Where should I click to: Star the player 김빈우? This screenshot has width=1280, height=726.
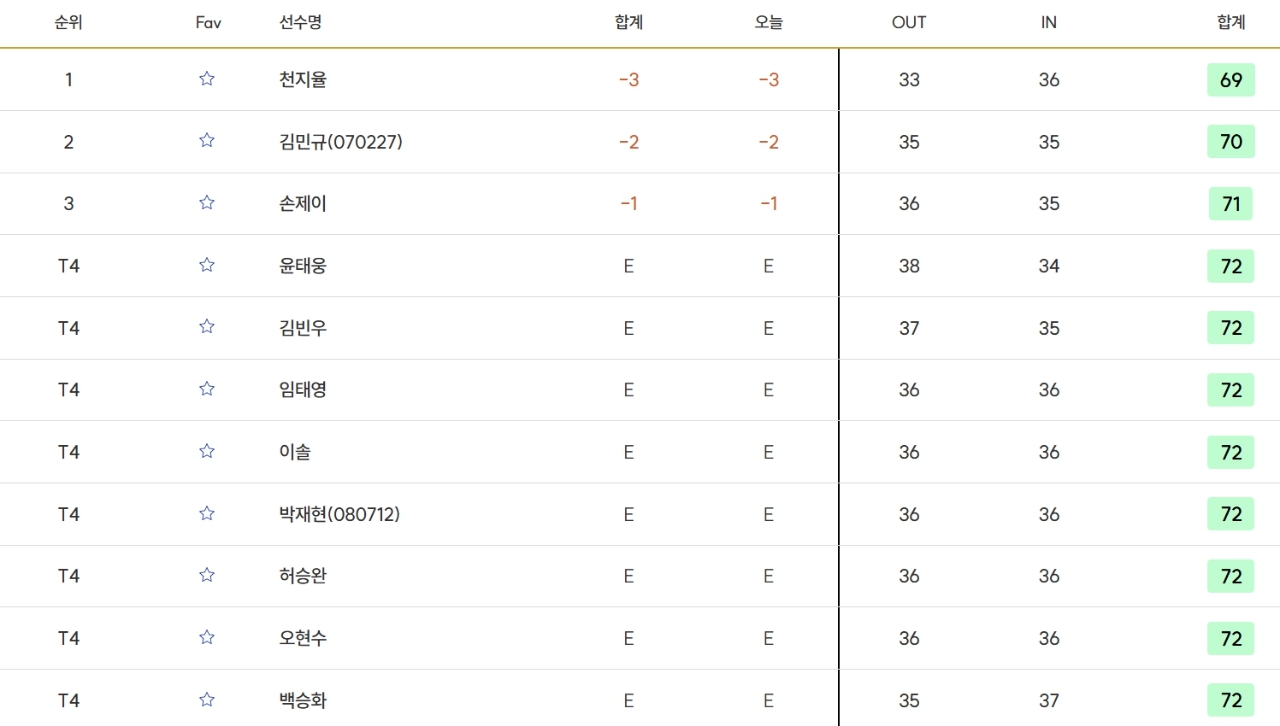(x=207, y=327)
